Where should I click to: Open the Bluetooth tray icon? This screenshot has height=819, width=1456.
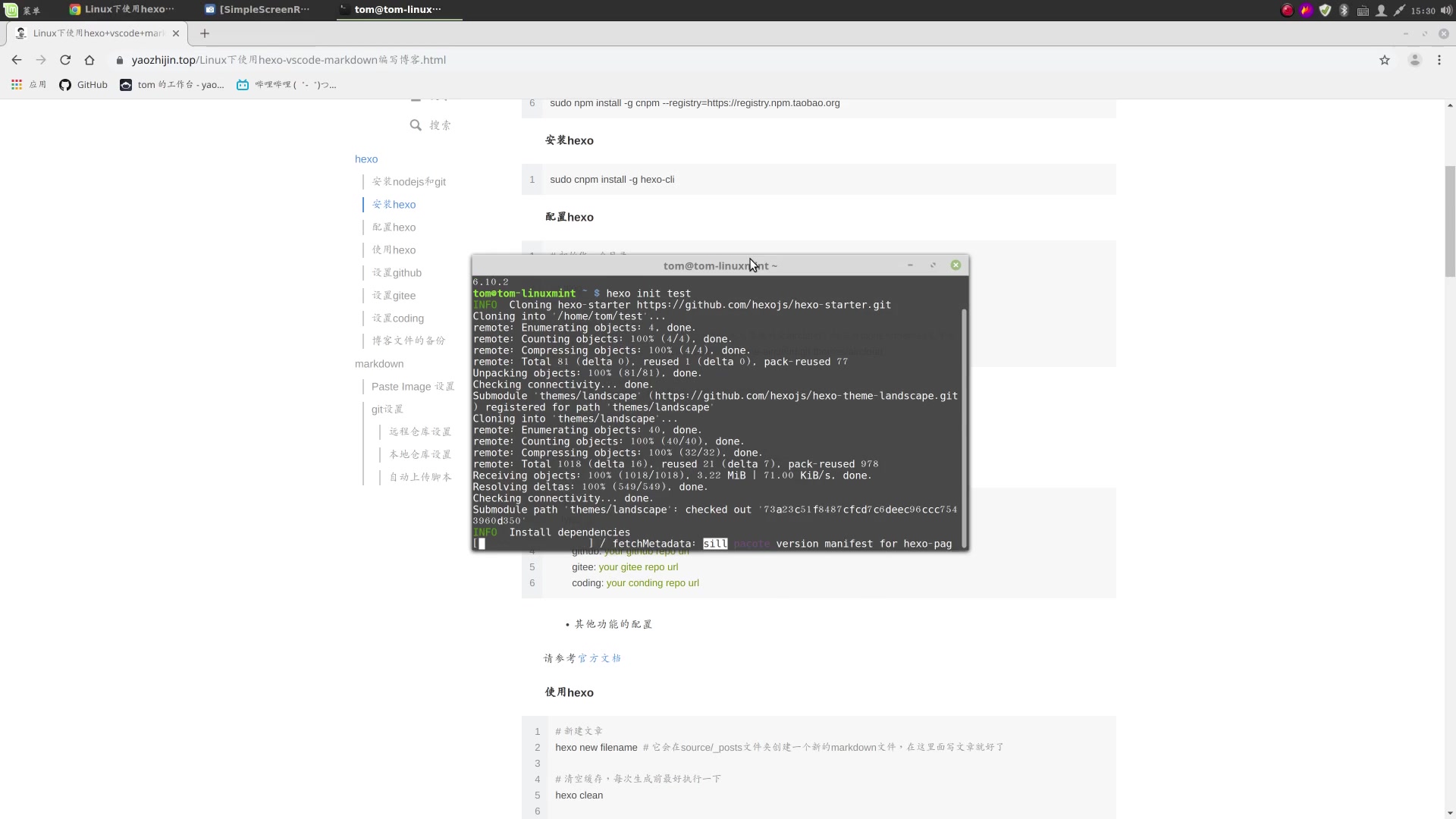(1344, 10)
